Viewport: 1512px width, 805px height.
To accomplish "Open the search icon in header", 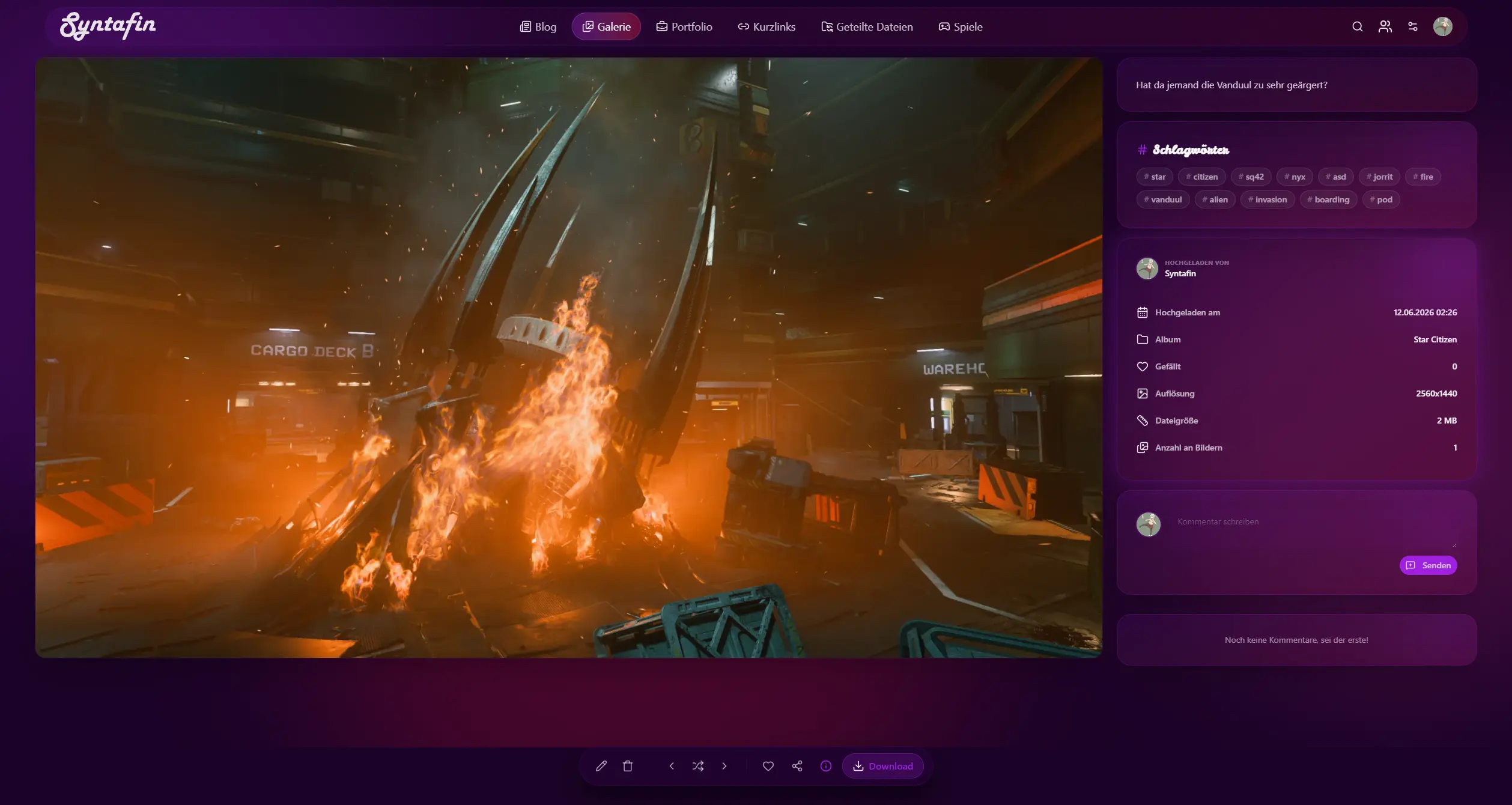I will [1357, 26].
